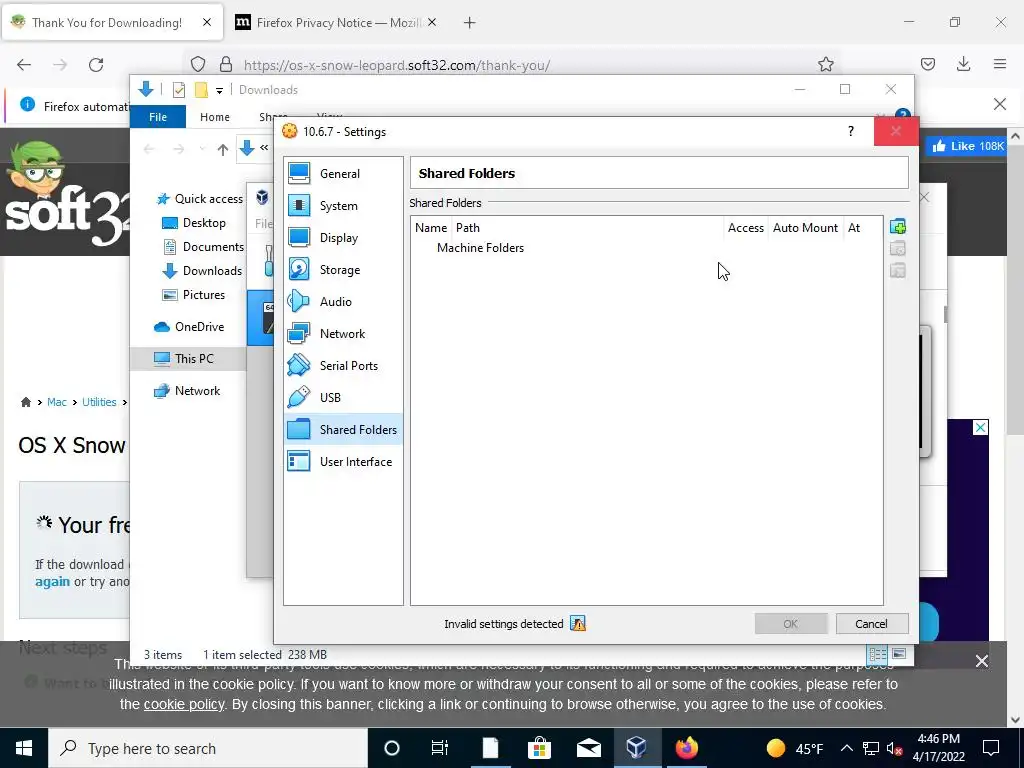1024x768 pixels.
Task: Switch to Firefox from taskbar
Action: [686, 748]
